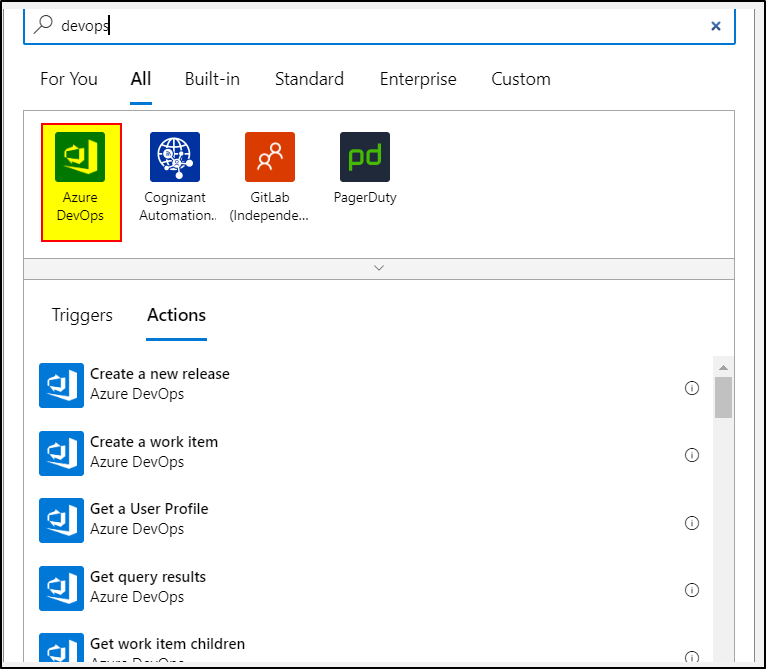This screenshot has height=669, width=766.
Task: Show info for Get query results
Action: 692,590
